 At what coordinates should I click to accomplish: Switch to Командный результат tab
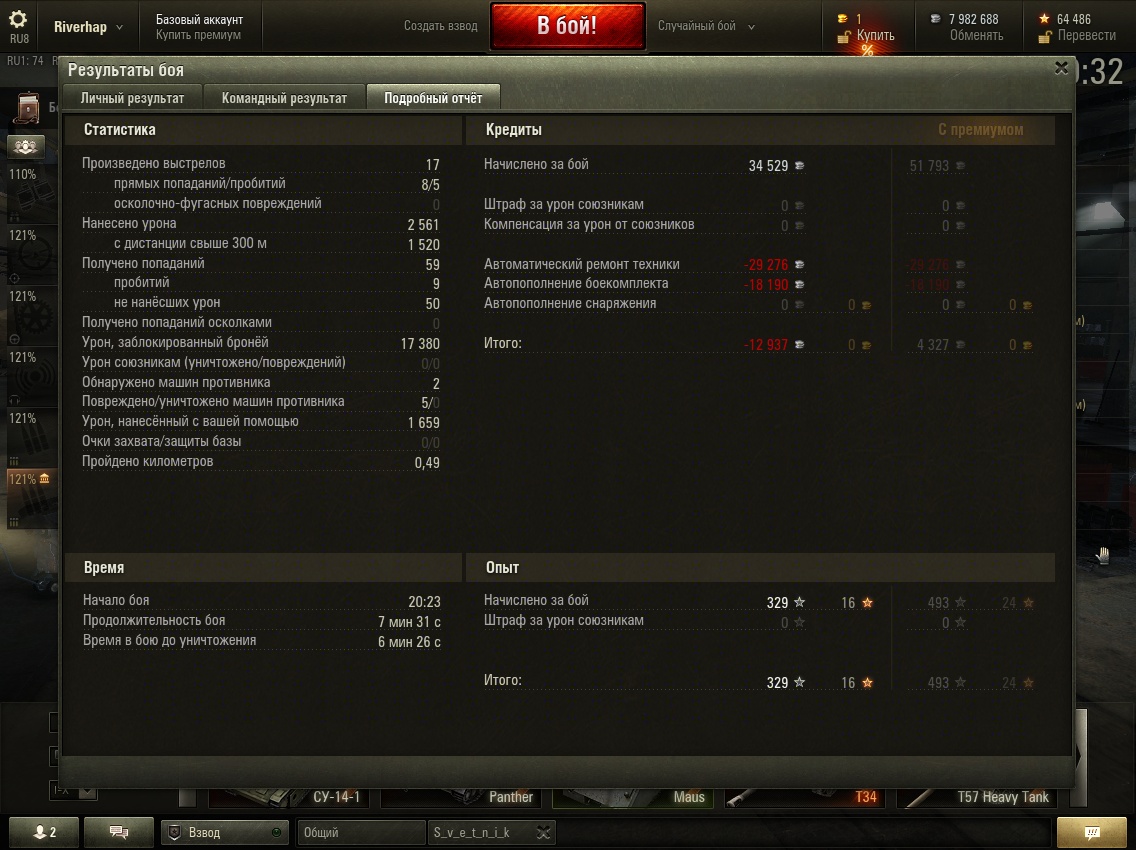(x=284, y=98)
